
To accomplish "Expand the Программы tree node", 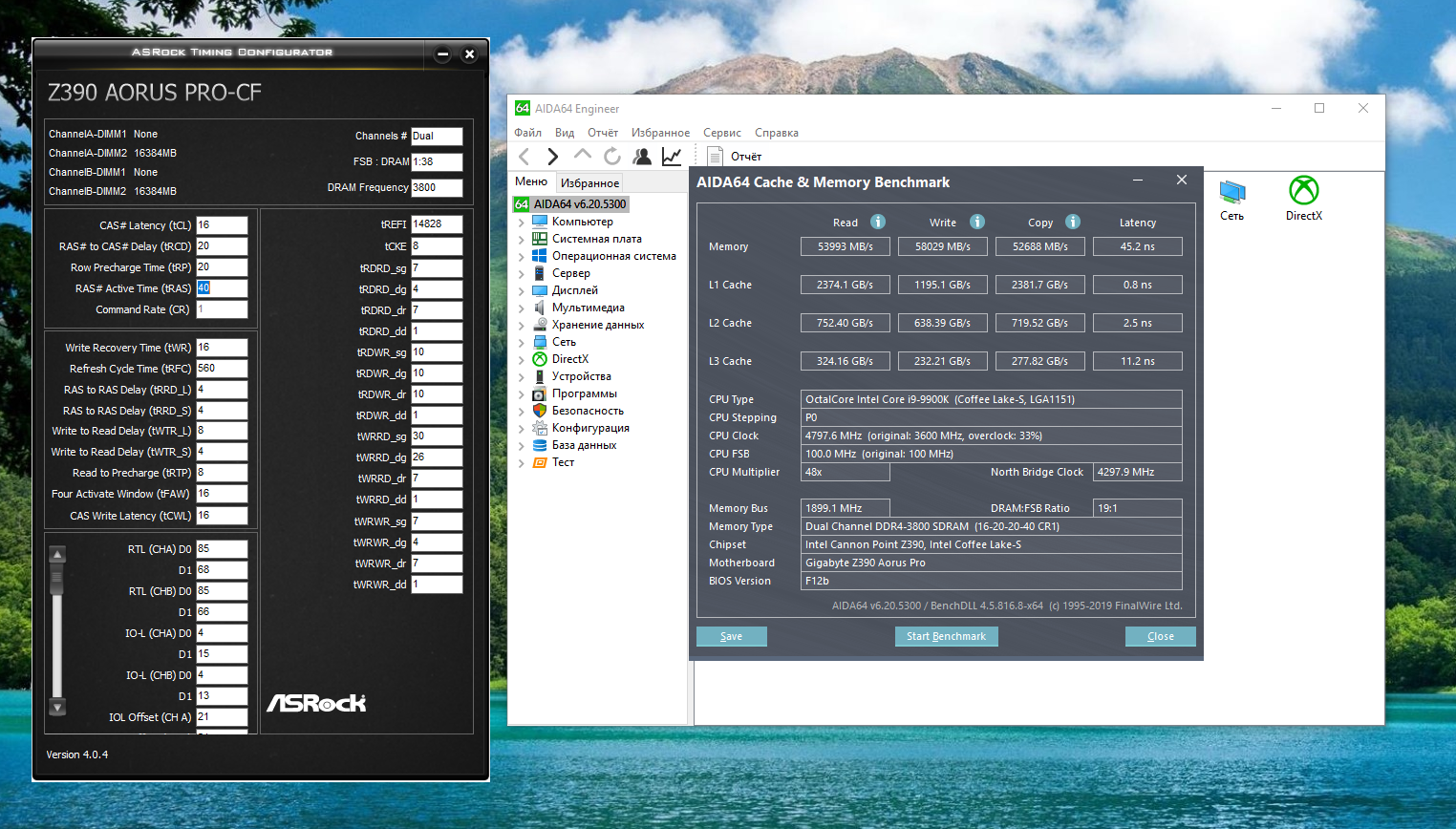I will coord(522,393).
